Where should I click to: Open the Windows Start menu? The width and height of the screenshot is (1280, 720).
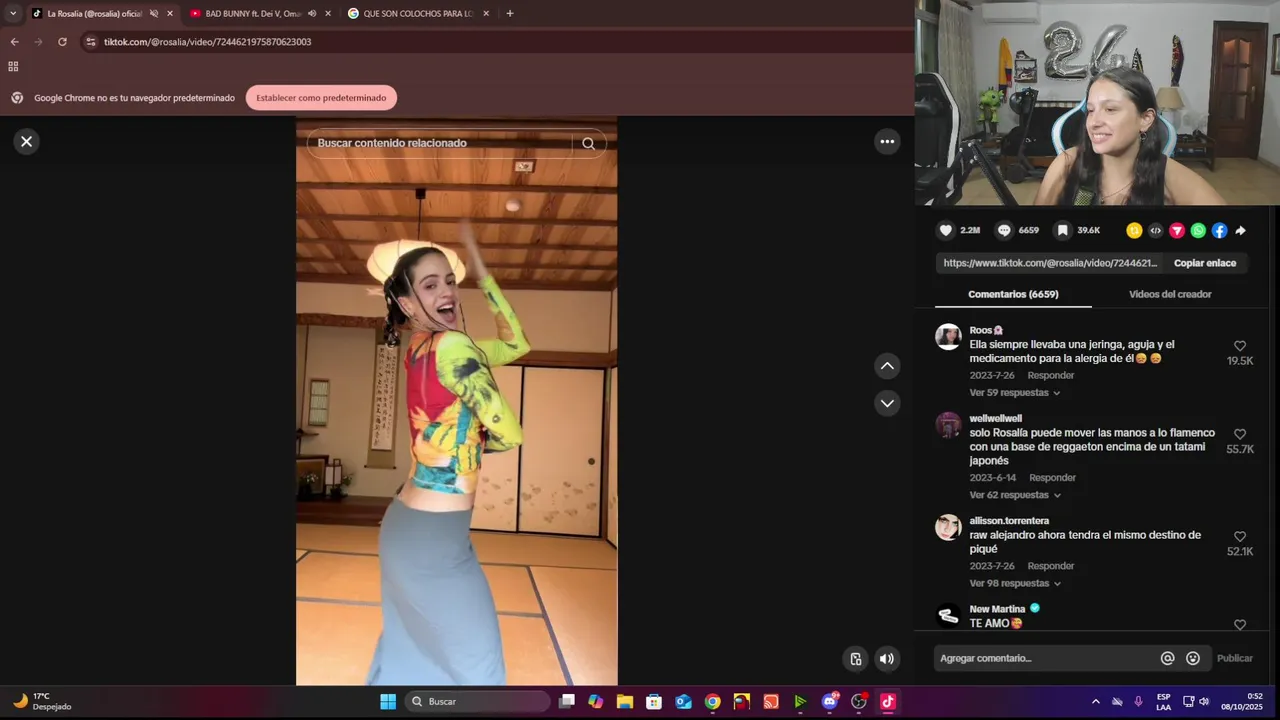(388, 701)
